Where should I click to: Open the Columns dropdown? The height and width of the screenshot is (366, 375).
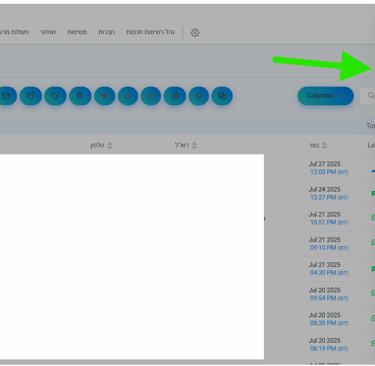pos(325,96)
